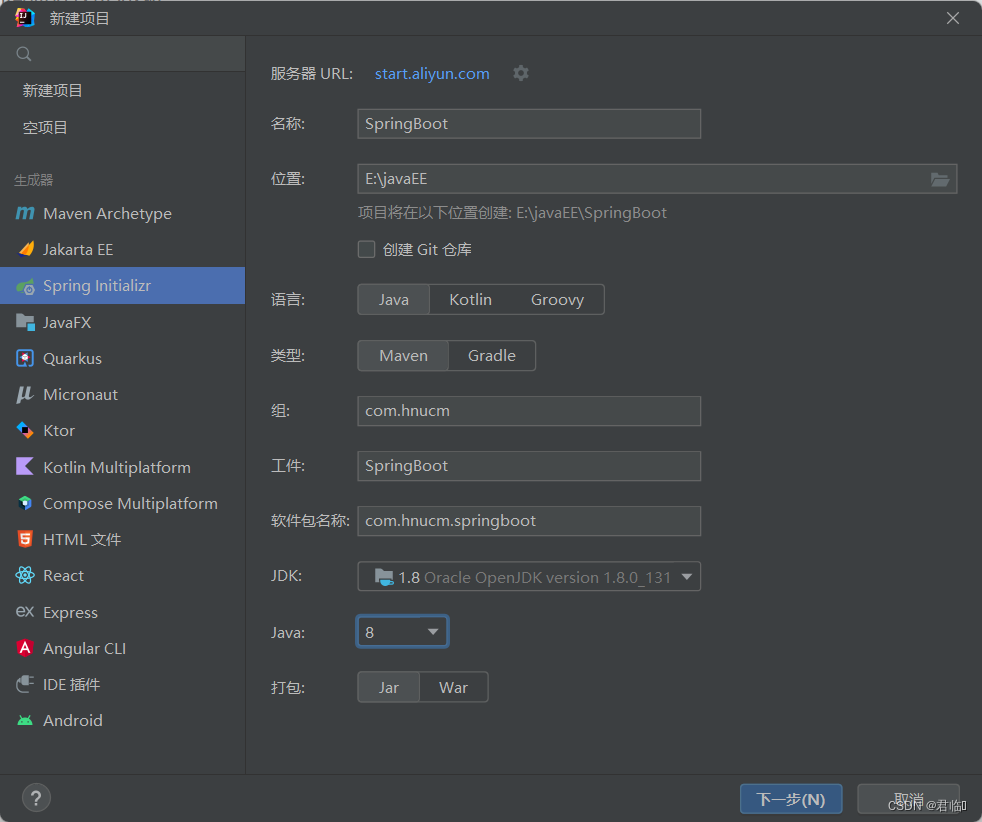Select Groovy as the language
Viewport: 982px width, 822px height.
[557, 299]
